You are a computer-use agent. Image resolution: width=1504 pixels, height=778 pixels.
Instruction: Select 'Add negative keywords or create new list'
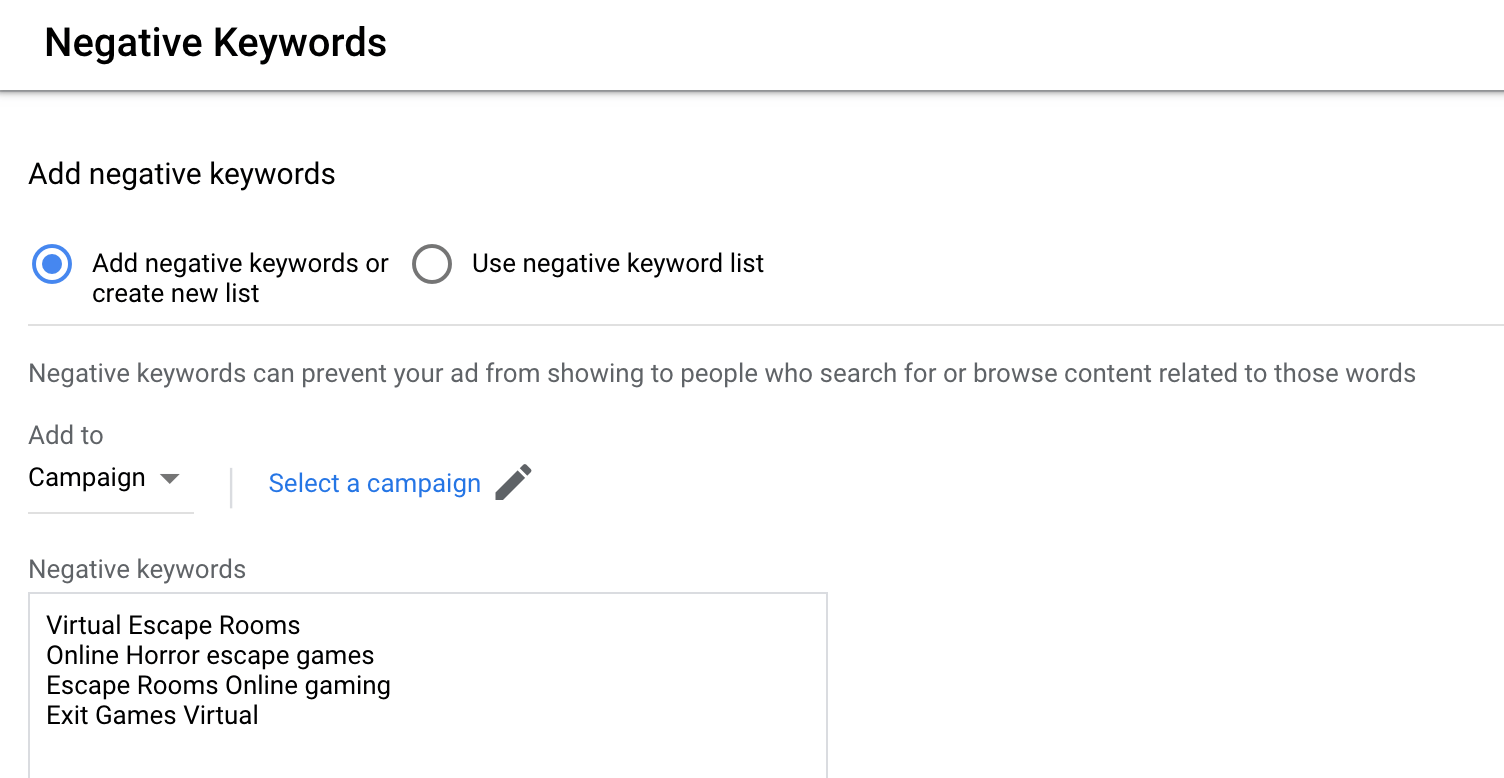click(51, 263)
